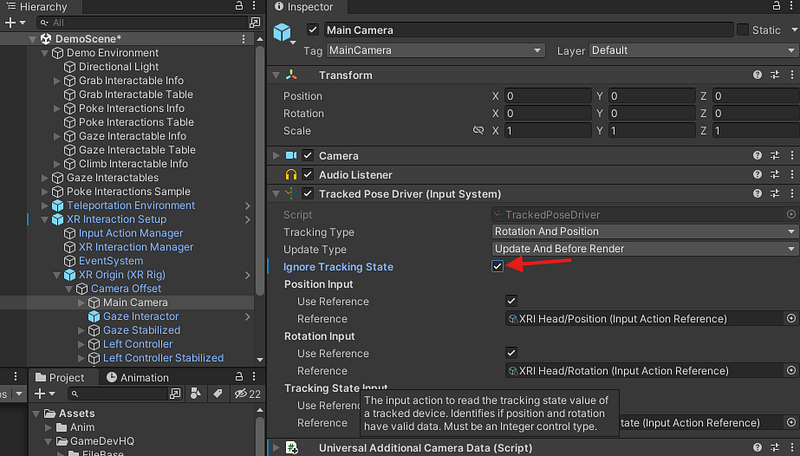The image size is (800, 456).
Task: Open Transform component help icon
Action: tap(757, 76)
